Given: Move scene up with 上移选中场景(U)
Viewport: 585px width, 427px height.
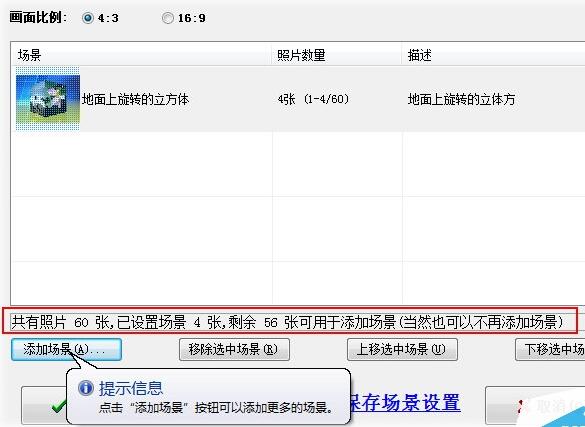Looking at the screenshot, I should (402, 349).
